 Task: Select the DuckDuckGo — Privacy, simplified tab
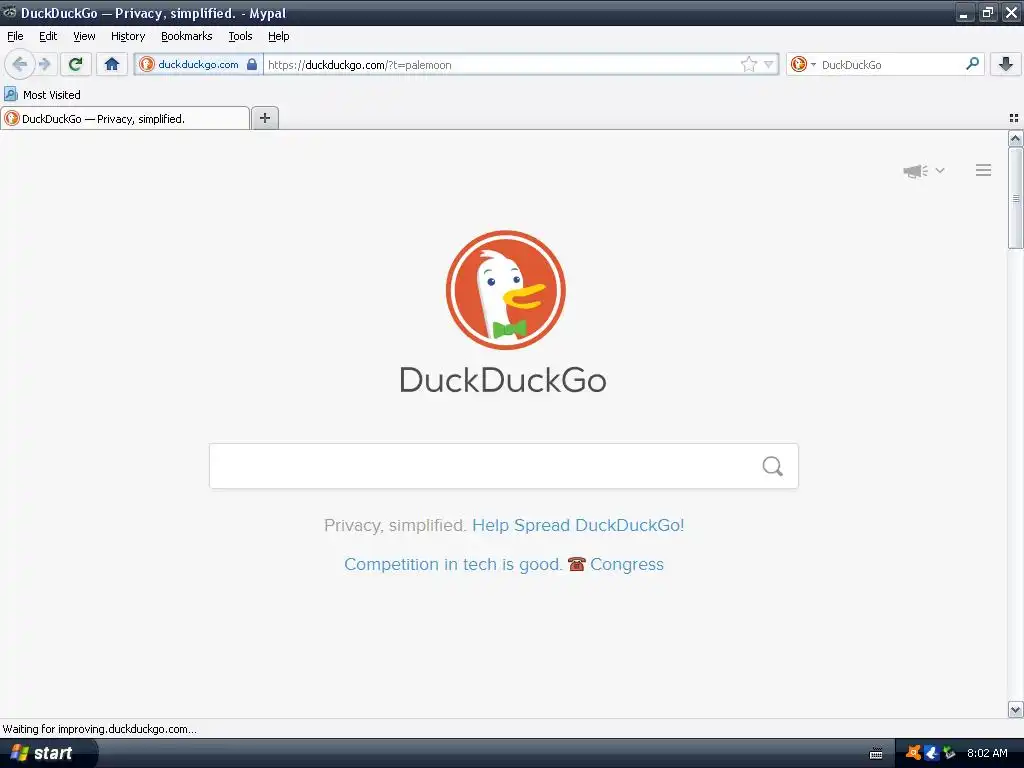[x=125, y=118]
